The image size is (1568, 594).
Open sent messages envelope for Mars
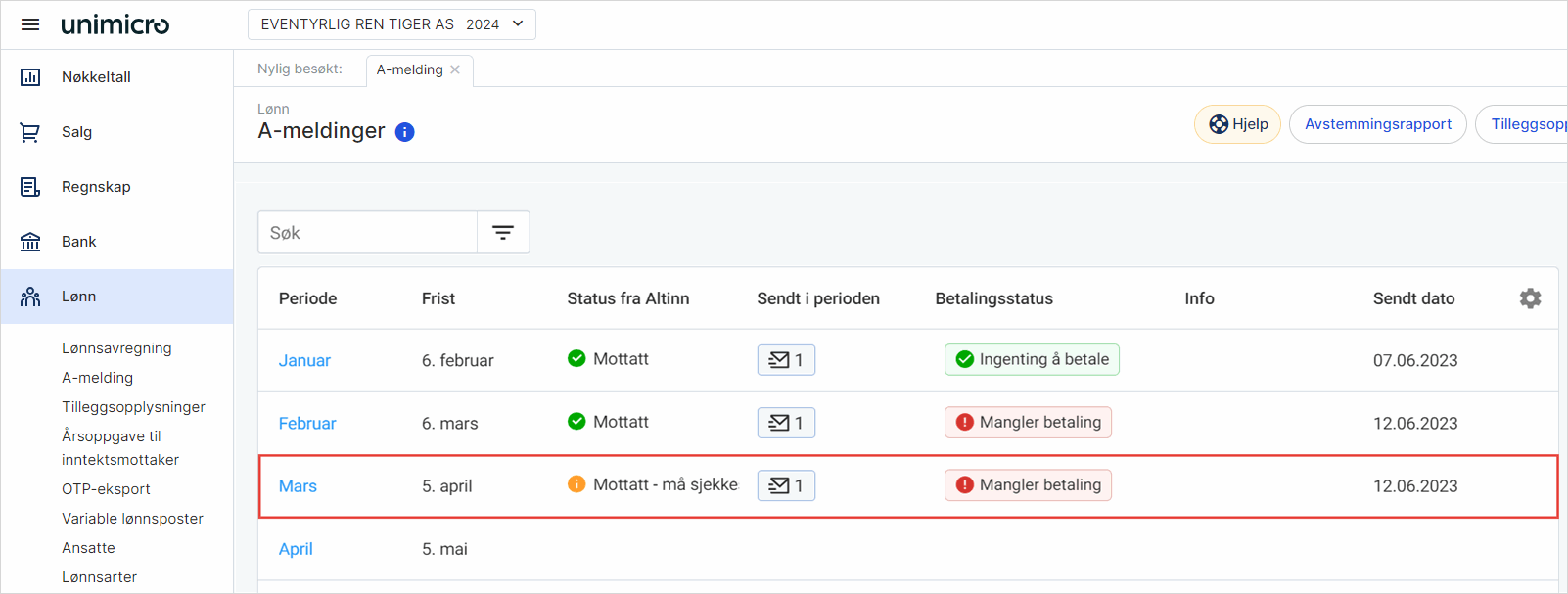click(x=786, y=485)
